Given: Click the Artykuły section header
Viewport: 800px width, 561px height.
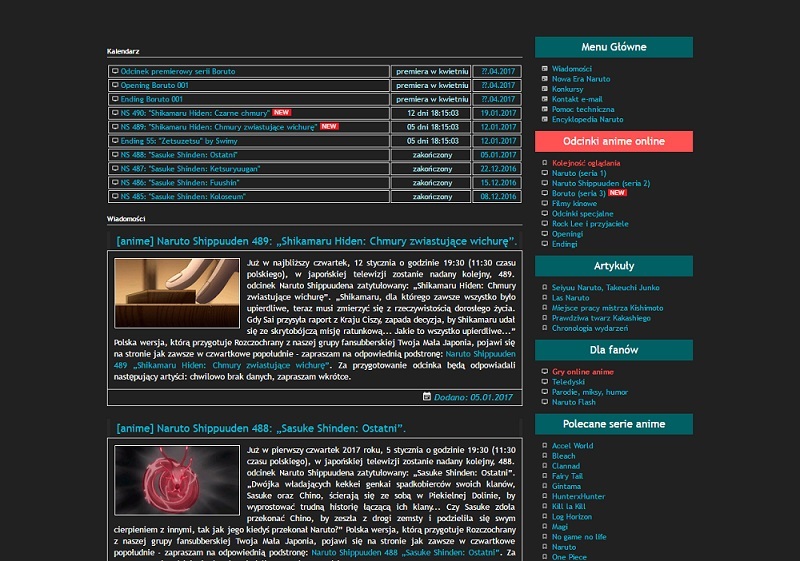Looking at the screenshot, I should (614, 266).
